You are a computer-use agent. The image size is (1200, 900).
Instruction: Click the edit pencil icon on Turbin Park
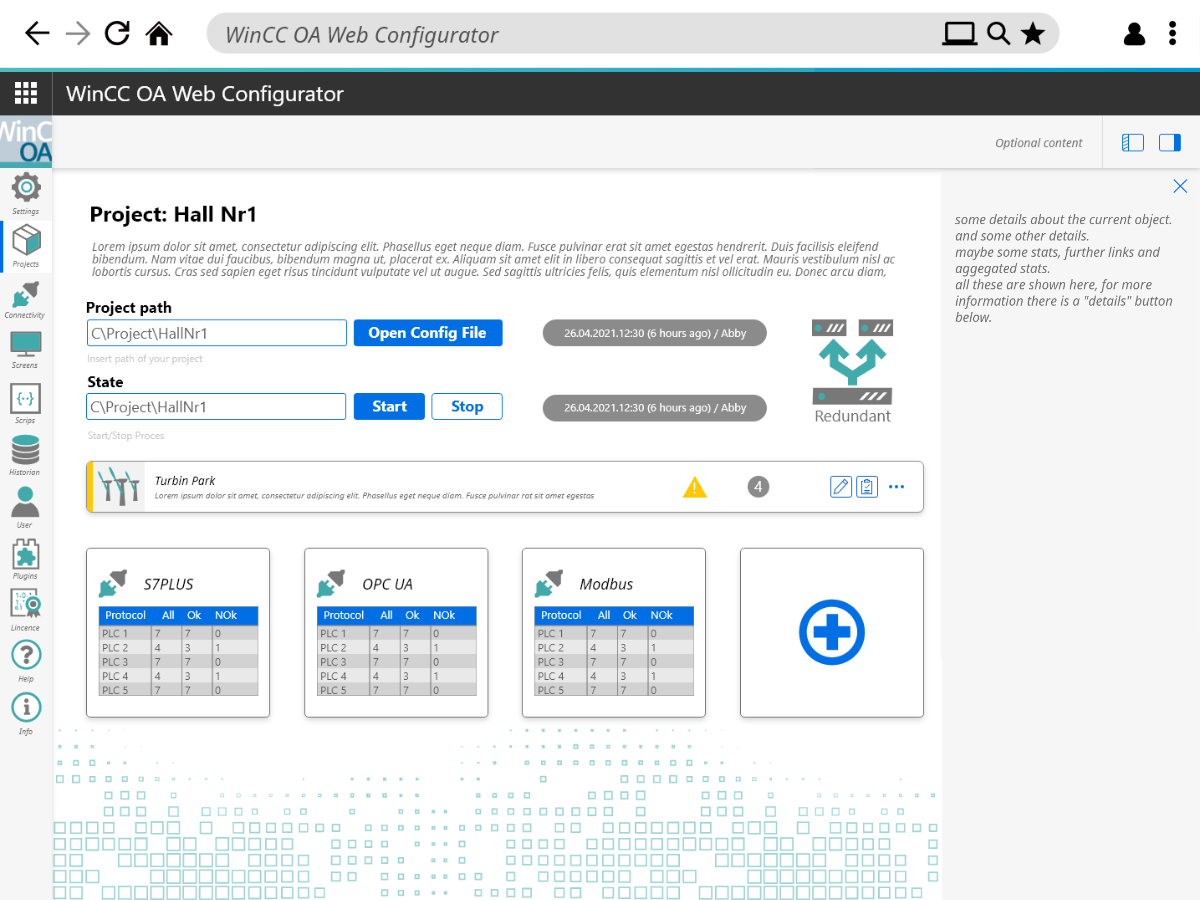(x=841, y=487)
